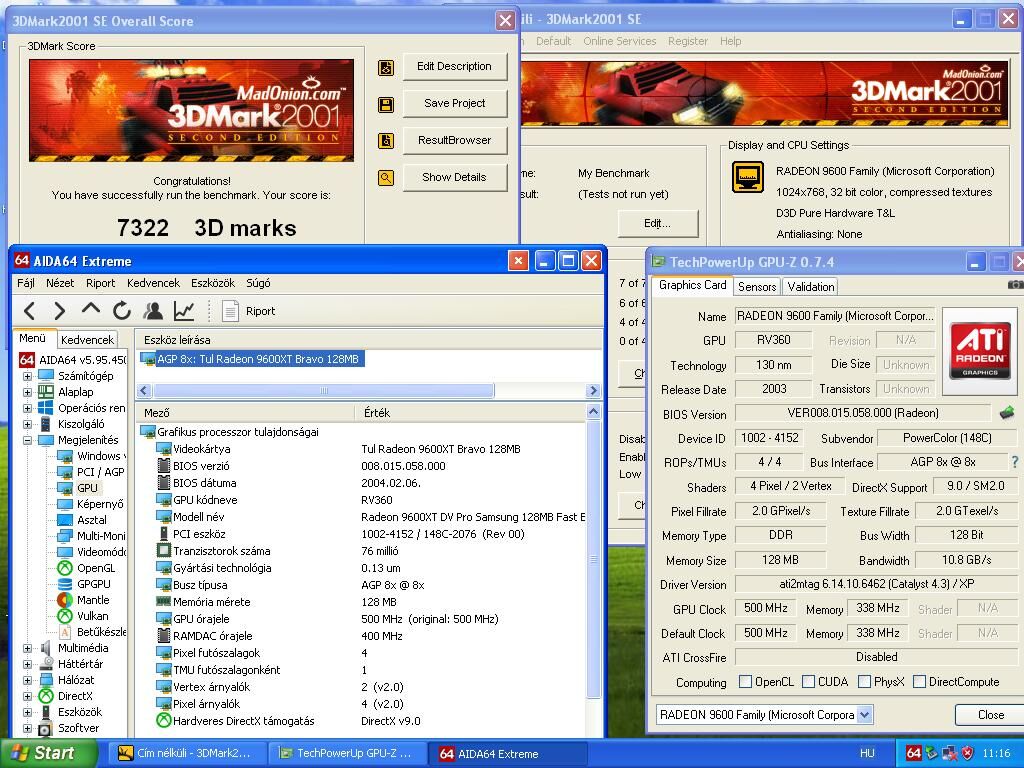Open the Nézet menu
This screenshot has height=768, width=1024.
(60, 283)
